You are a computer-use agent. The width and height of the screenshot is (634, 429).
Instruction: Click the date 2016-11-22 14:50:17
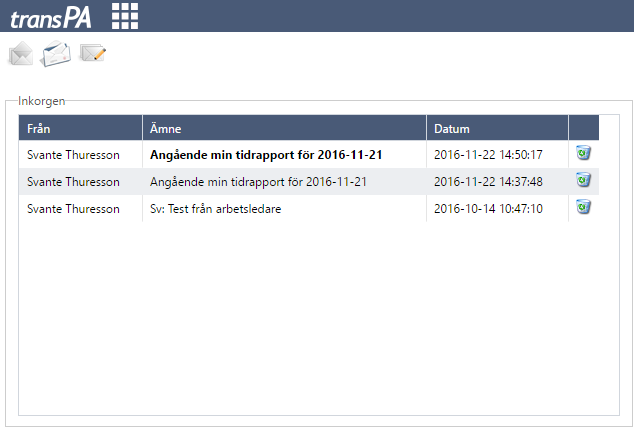pos(488,155)
